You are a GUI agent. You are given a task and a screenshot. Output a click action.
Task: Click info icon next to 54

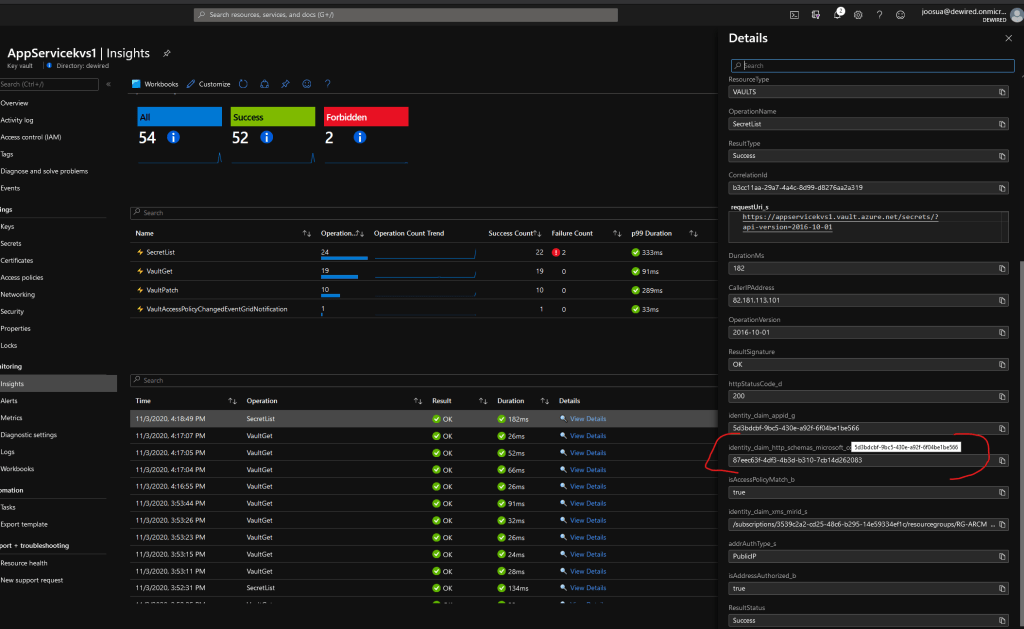point(173,137)
